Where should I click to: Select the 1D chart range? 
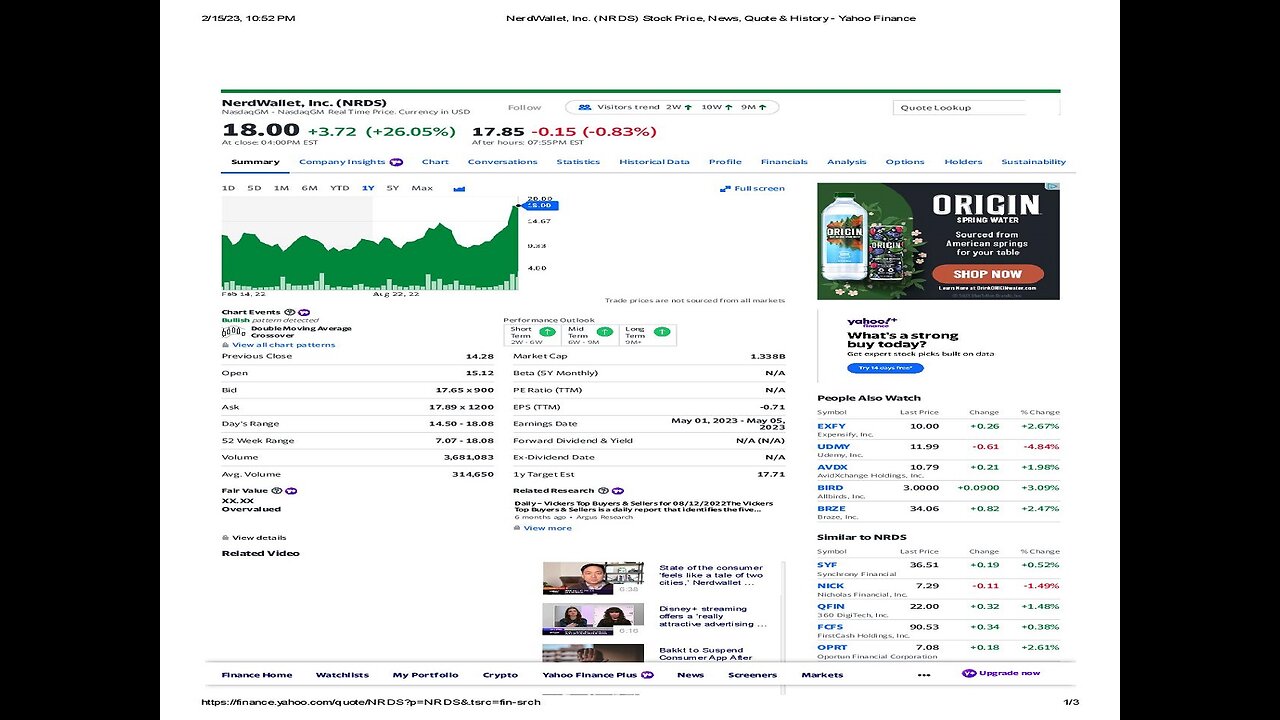tap(228, 188)
